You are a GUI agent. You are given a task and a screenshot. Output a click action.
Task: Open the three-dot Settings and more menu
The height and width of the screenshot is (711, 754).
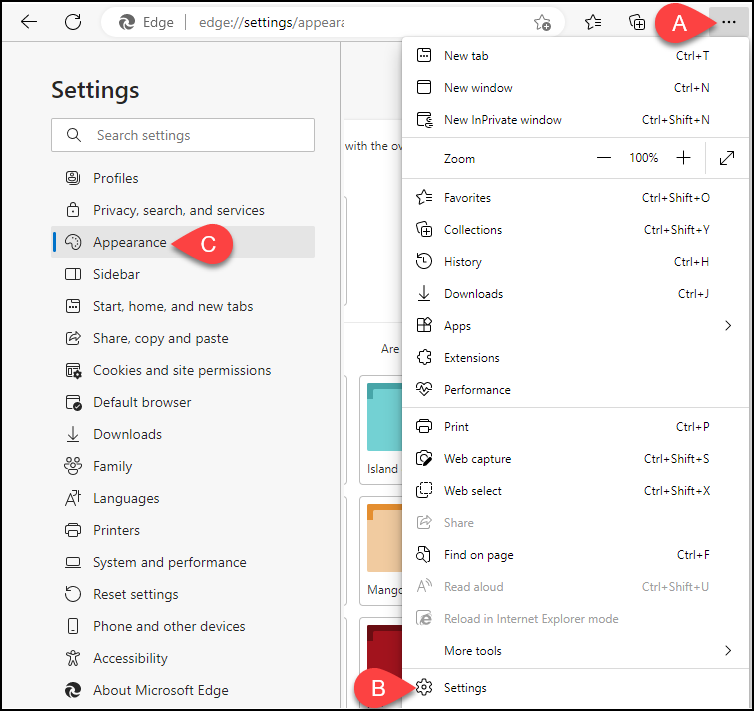[x=729, y=22]
